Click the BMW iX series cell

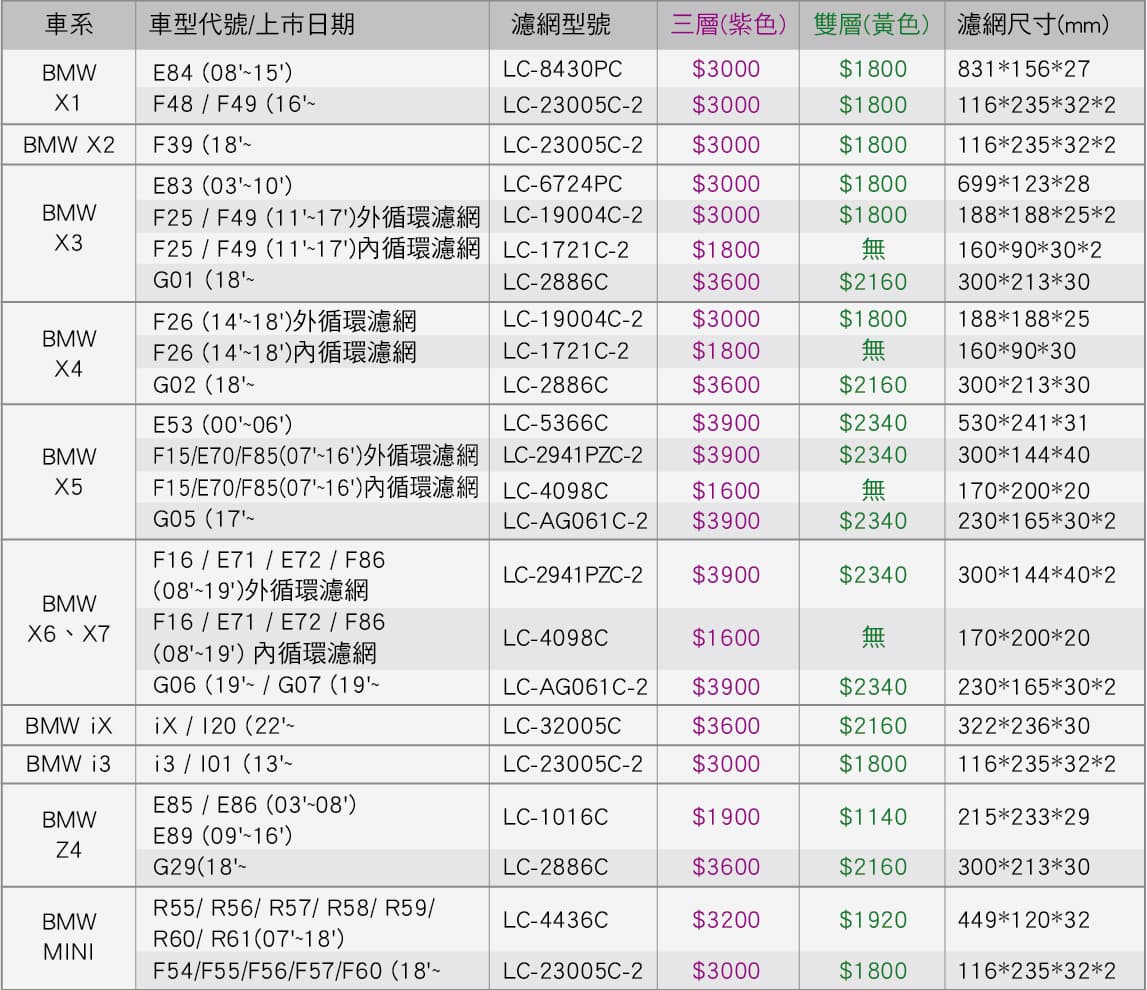(69, 726)
